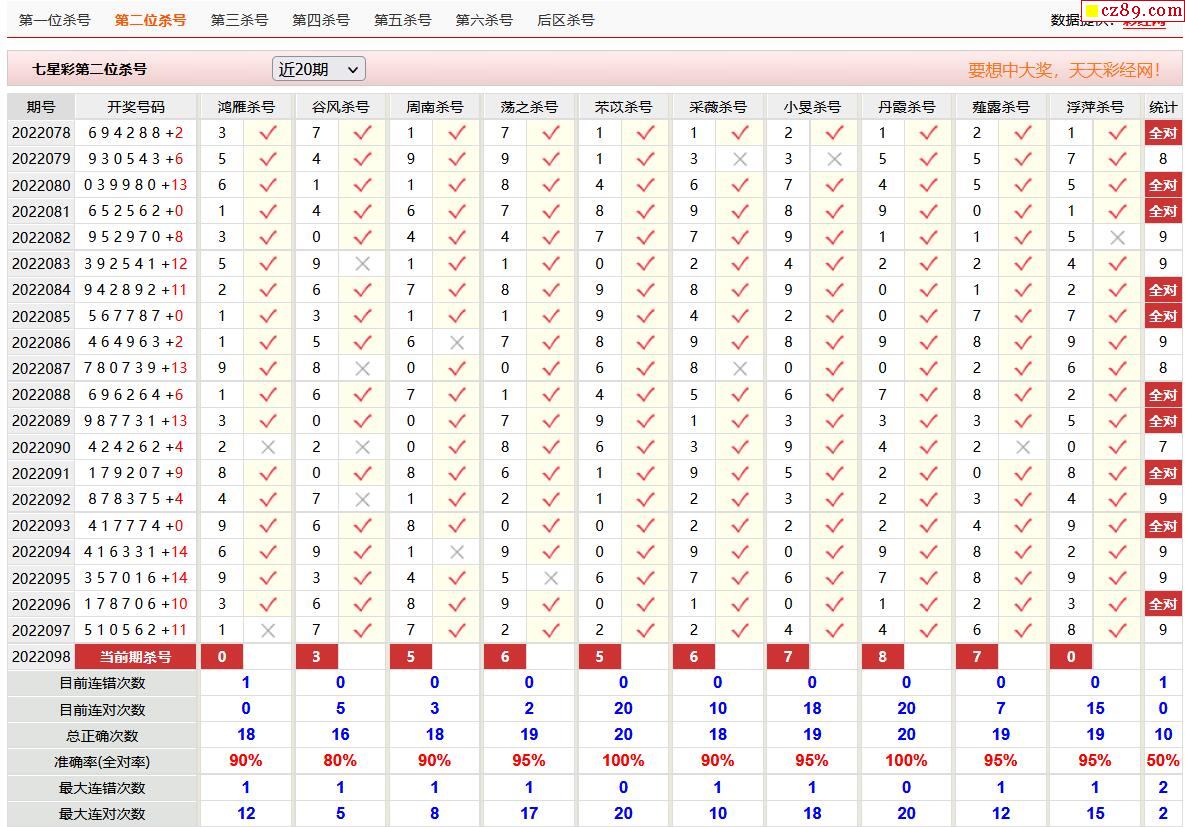The width and height of the screenshot is (1185, 827).
Task: Open the 后区杀号 tab
Action: click(x=566, y=20)
